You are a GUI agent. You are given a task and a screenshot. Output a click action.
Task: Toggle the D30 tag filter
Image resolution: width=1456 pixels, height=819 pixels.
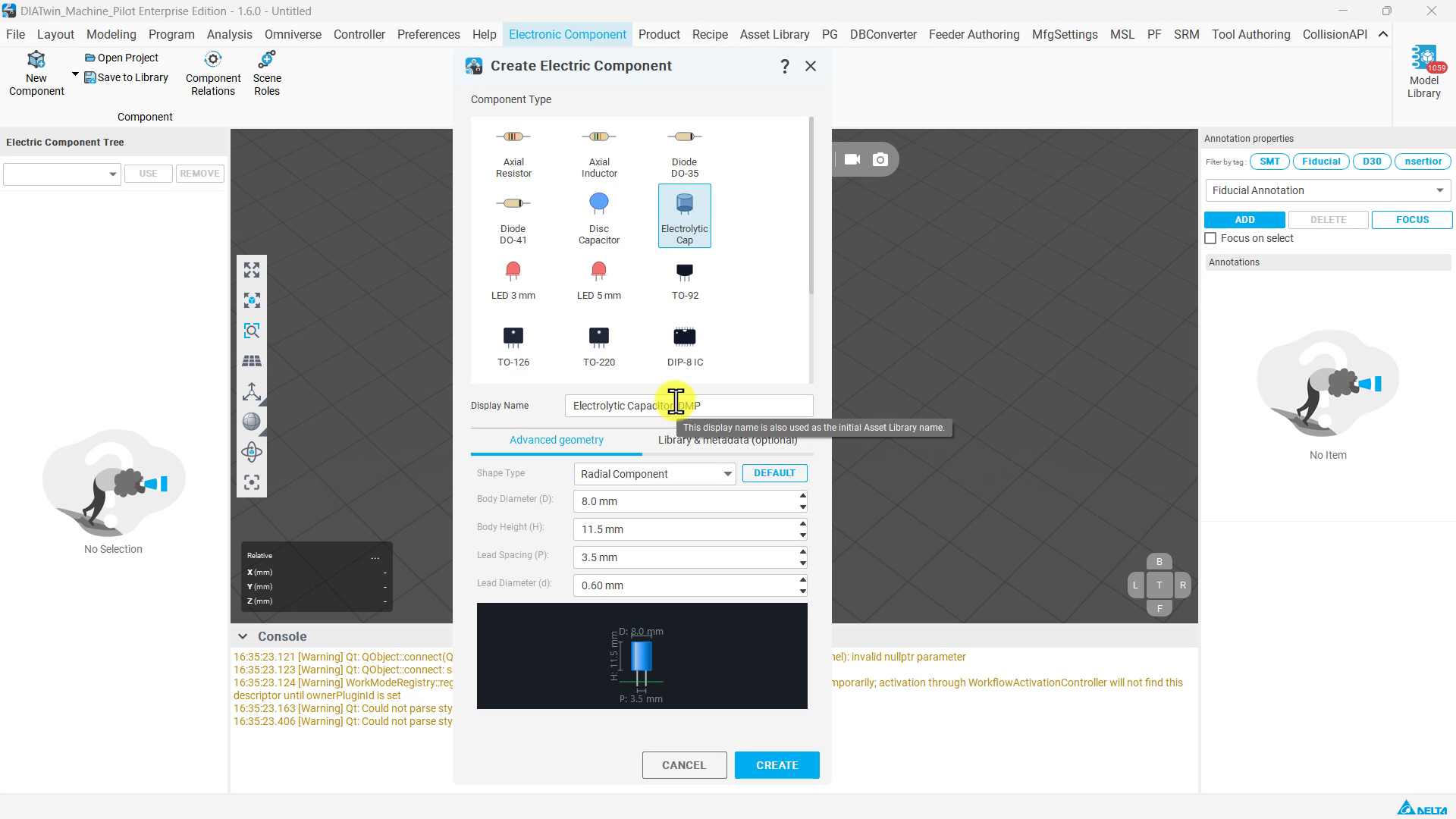[x=1372, y=162]
